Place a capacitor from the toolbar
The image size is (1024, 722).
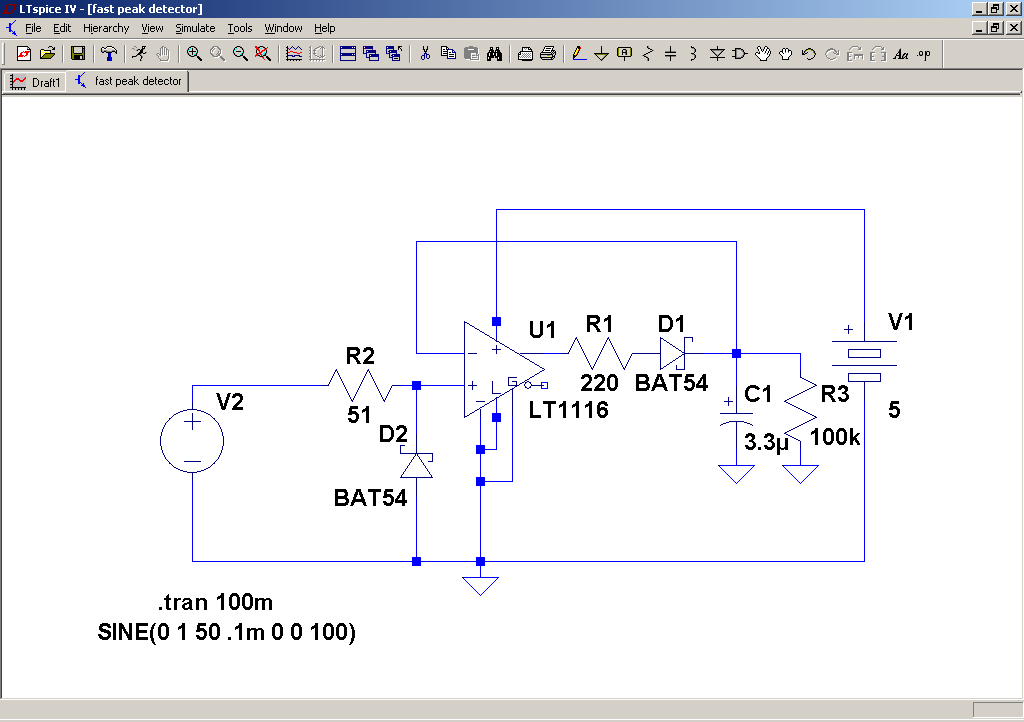coord(671,54)
